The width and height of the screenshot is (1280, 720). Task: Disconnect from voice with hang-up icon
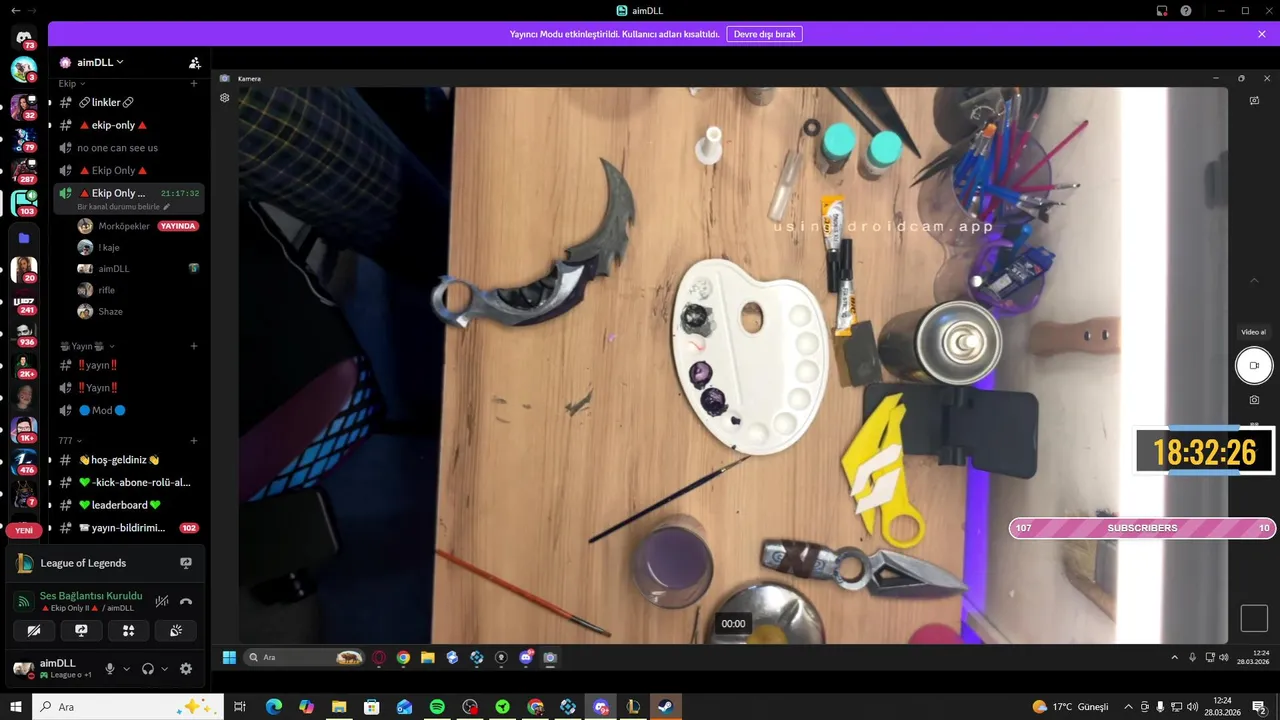coord(185,602)
